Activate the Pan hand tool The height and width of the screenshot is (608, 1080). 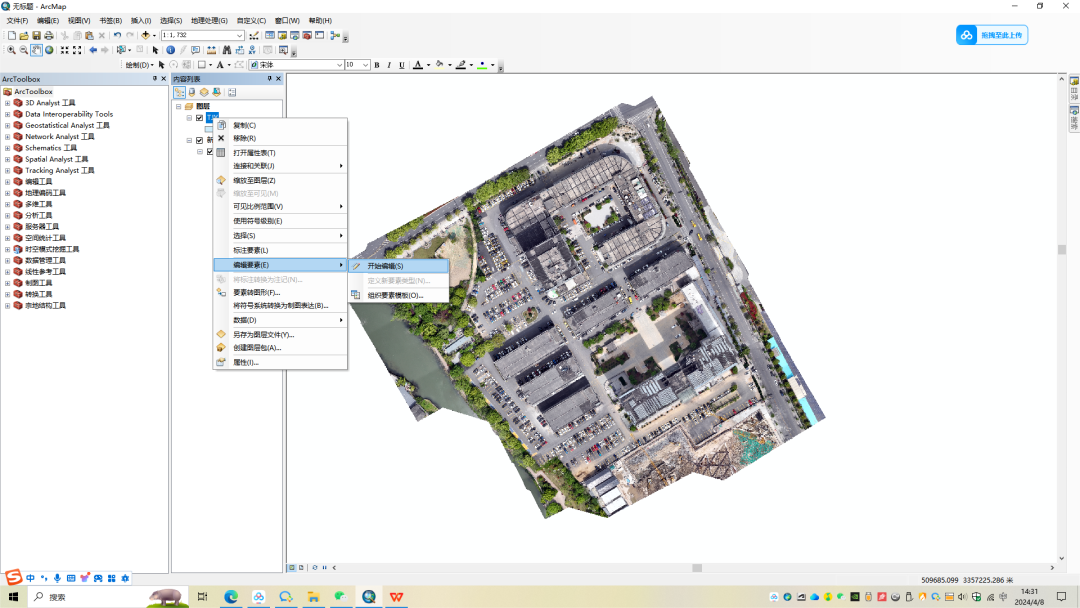click(x=37, y=50)
